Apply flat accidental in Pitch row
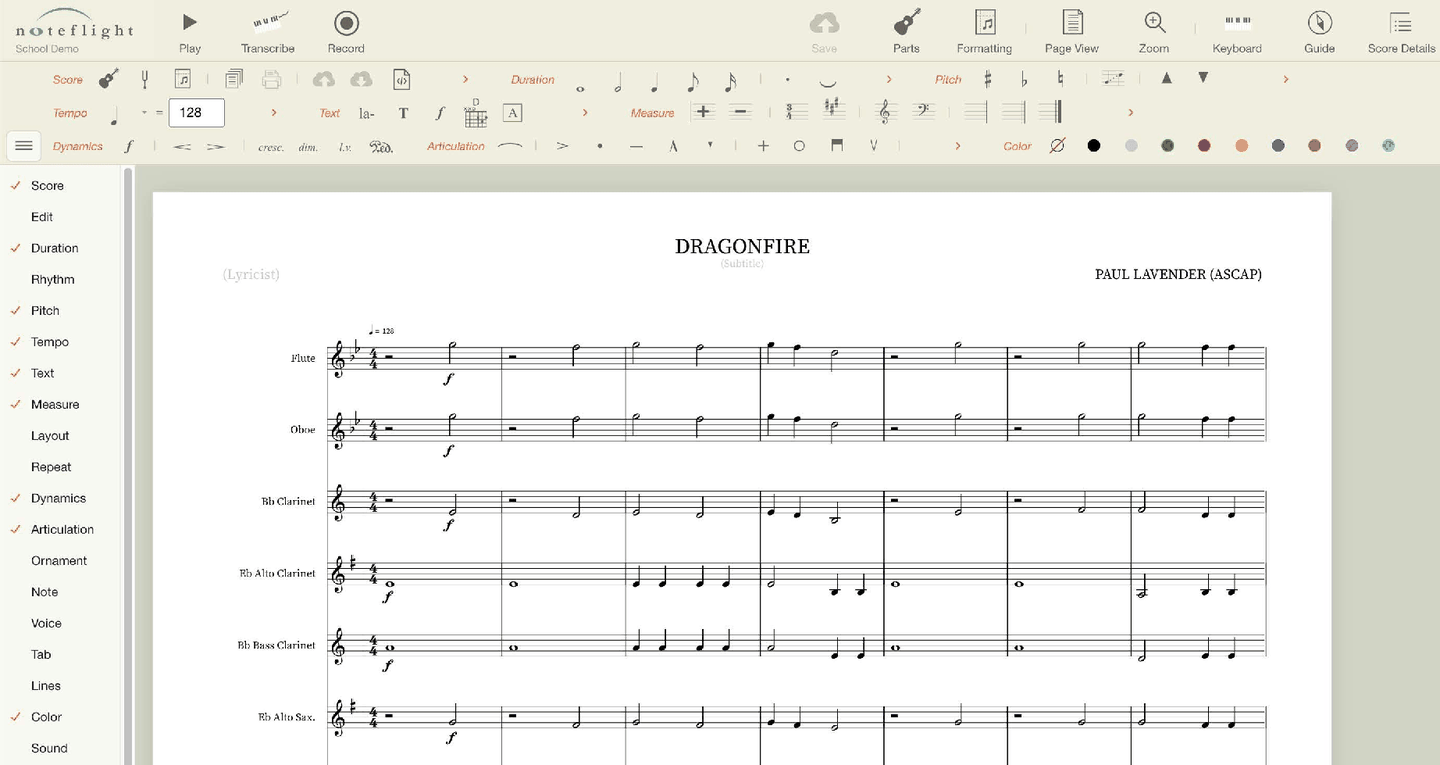Image resolution: width=1440 pixels, height=765 pixels. (1024, 80)
